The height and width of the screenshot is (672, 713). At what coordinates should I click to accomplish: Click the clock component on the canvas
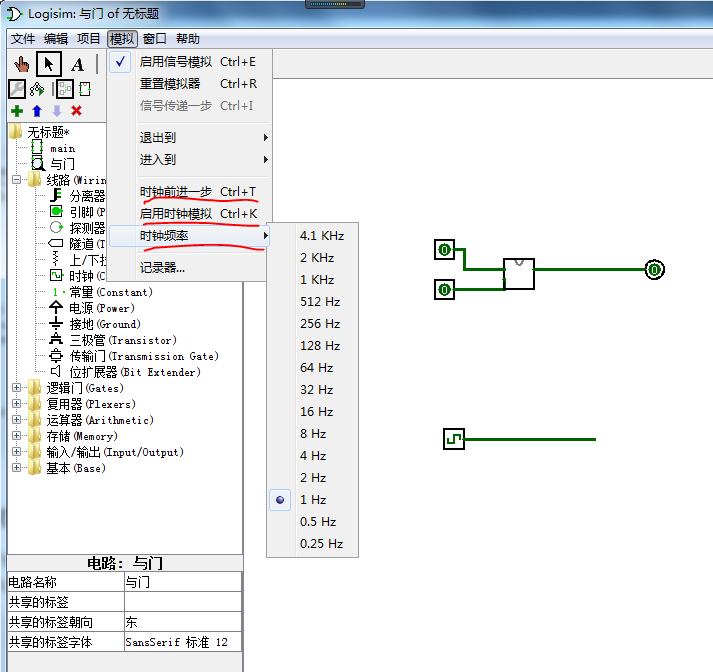click(454, 439)
